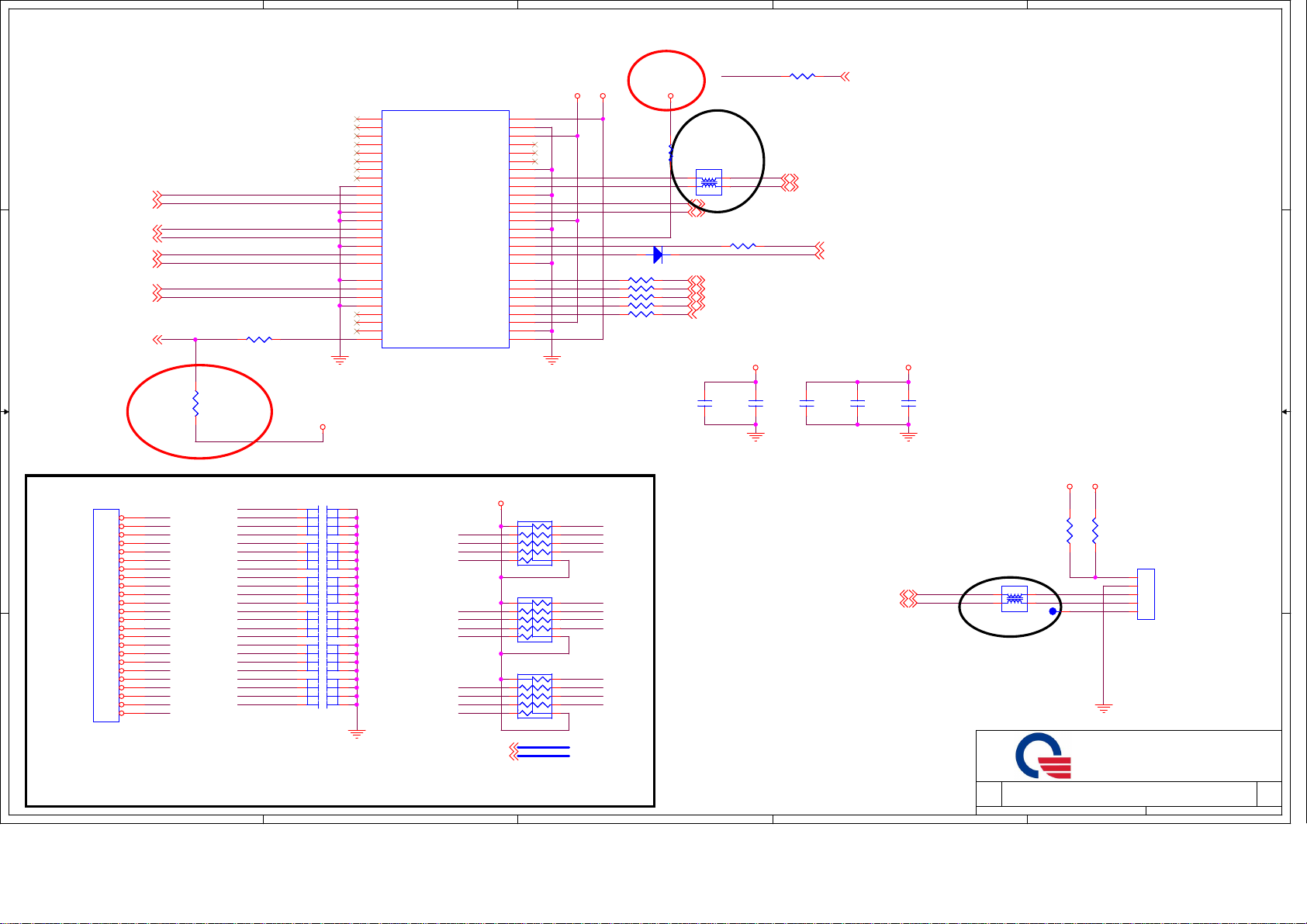Viewport: 1307px width, 924px height.
Task: Select the resistor right of the diode
Action: coord(743,246)
